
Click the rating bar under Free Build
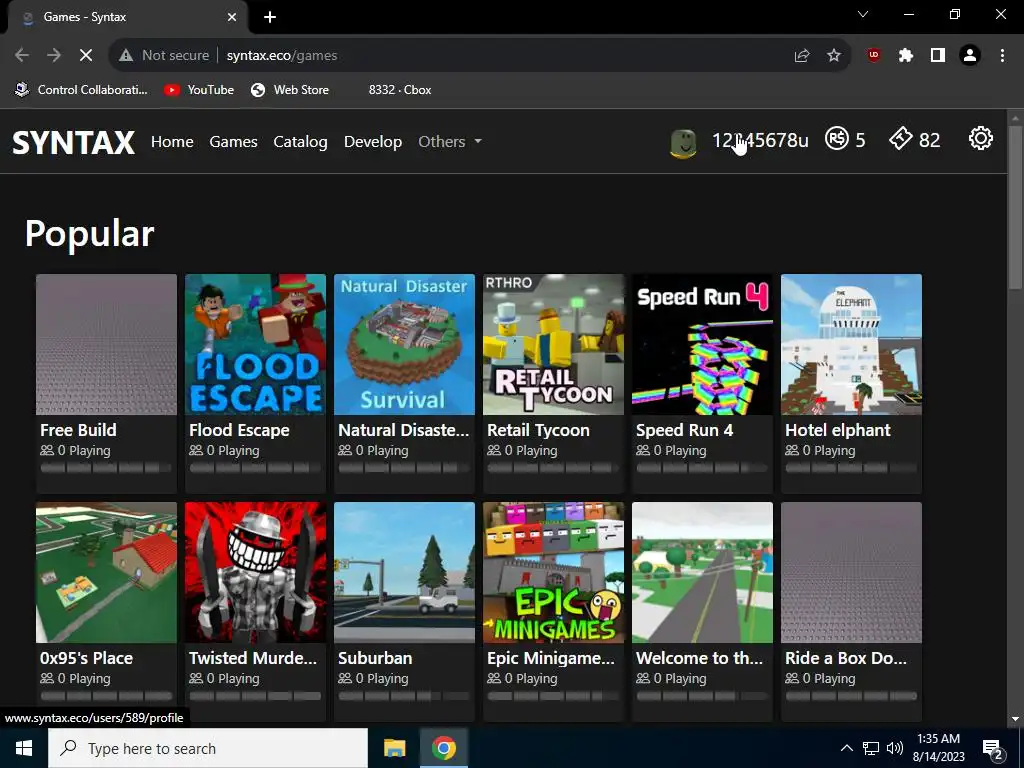click(x=106, y=468)
